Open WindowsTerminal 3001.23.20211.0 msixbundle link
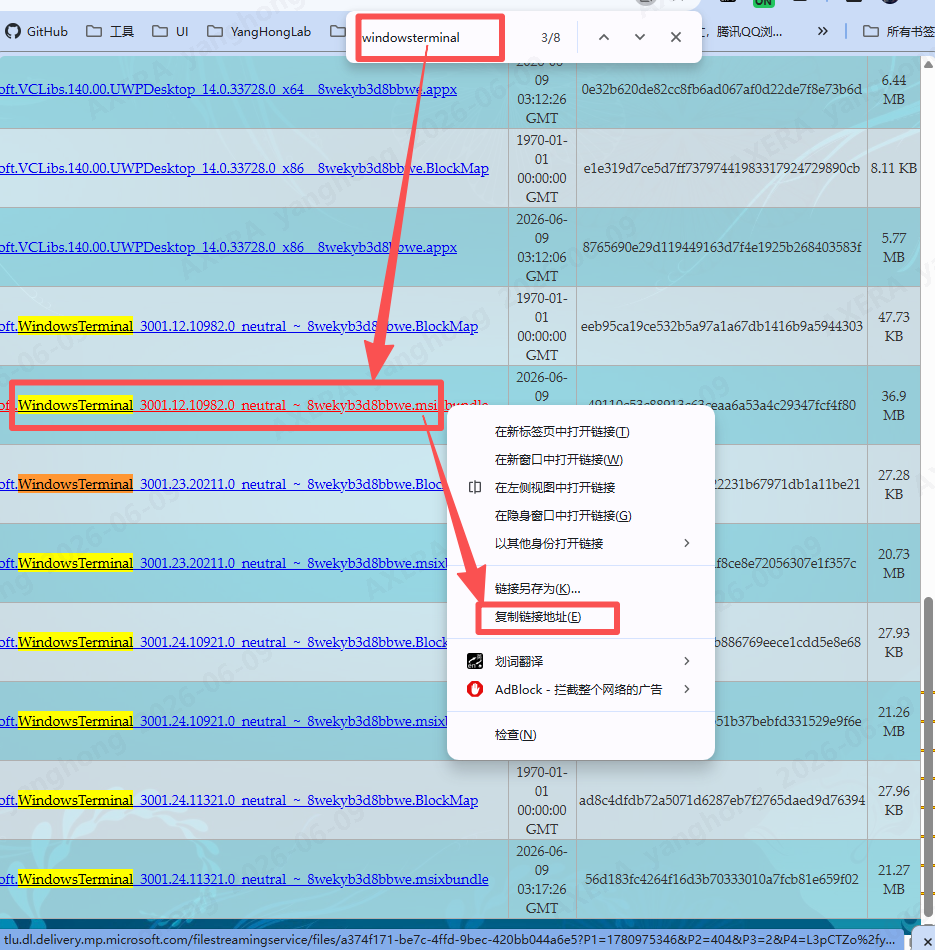The height and width of the screenshot is (950, 935). 223,563
